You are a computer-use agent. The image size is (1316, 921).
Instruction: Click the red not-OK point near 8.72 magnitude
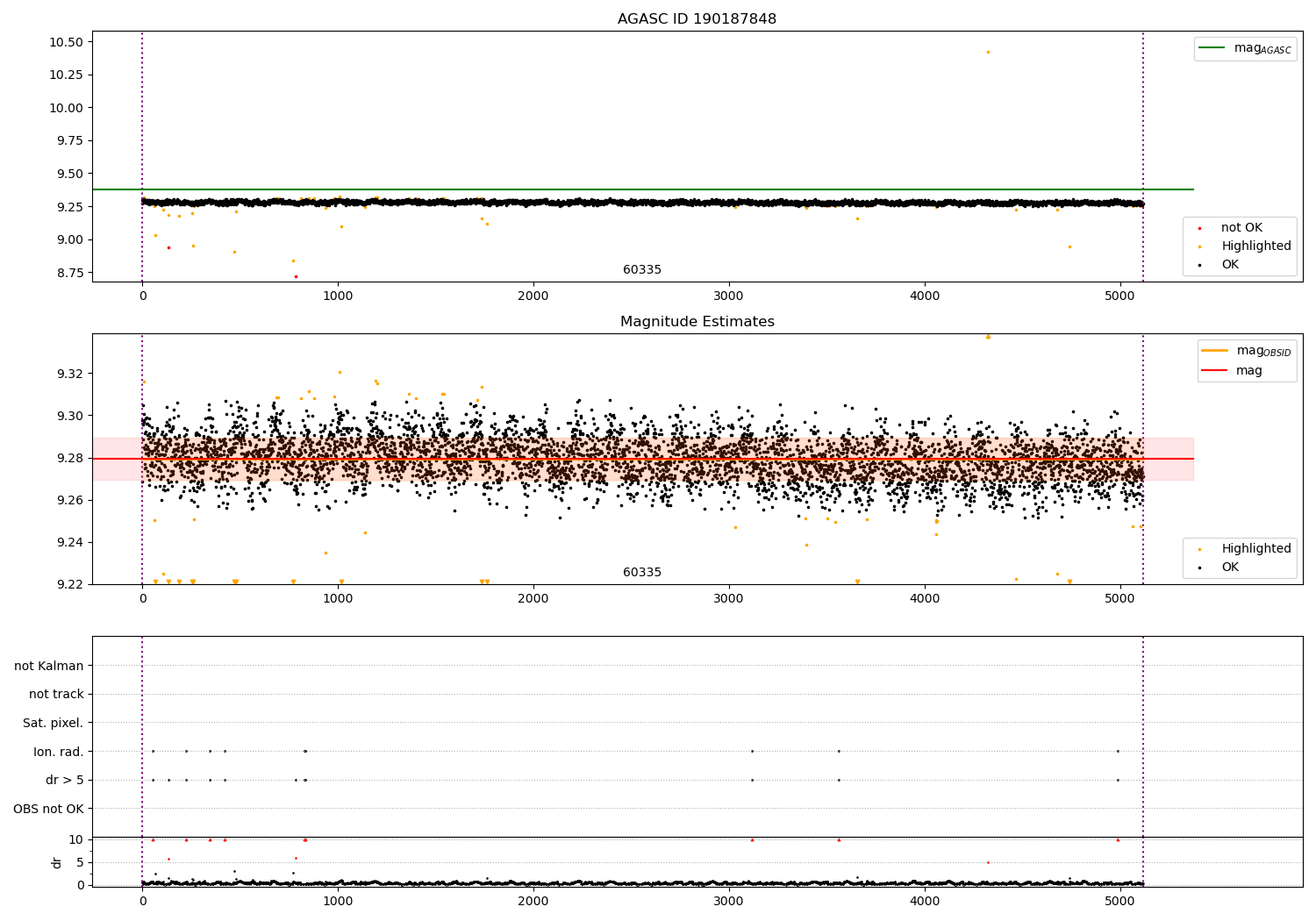pyautogui.click(x=296, y=276)
